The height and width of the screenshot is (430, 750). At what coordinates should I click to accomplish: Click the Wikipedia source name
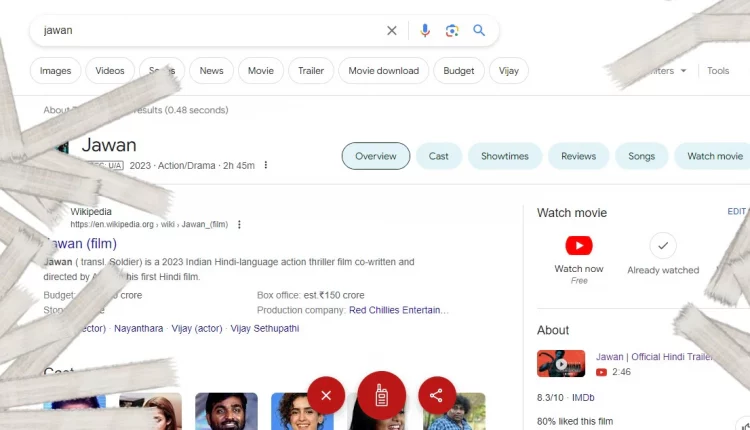(x=91, y=211)
